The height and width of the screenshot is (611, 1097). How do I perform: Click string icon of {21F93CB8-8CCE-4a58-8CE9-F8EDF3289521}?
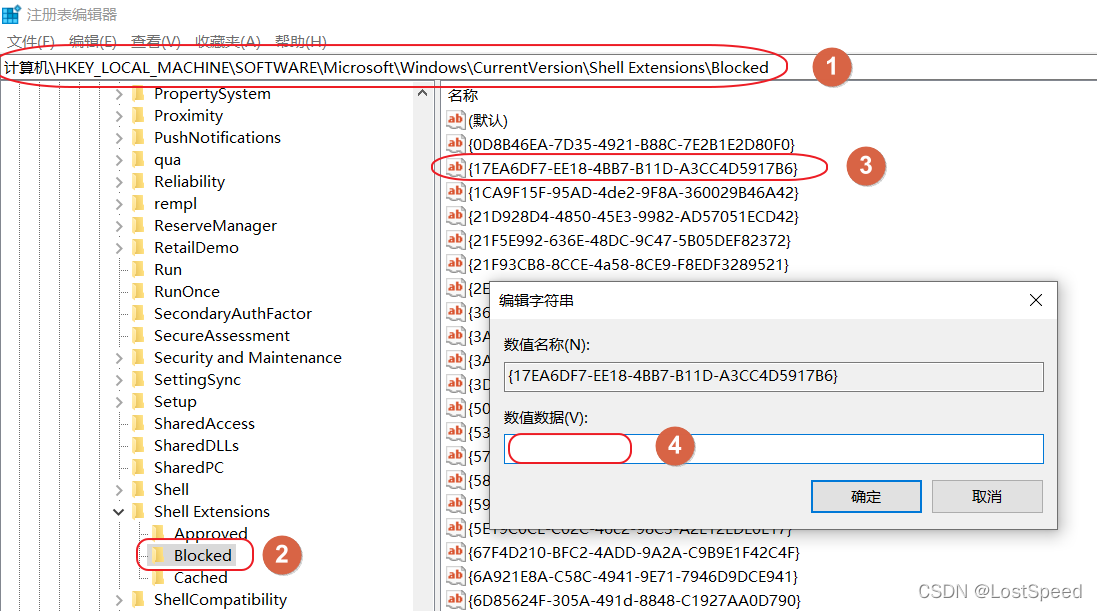[455, 264]
